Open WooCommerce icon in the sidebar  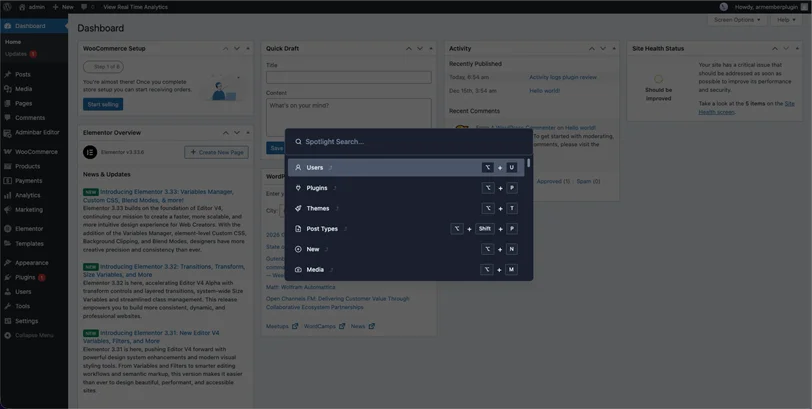click(x=8, y=152)
